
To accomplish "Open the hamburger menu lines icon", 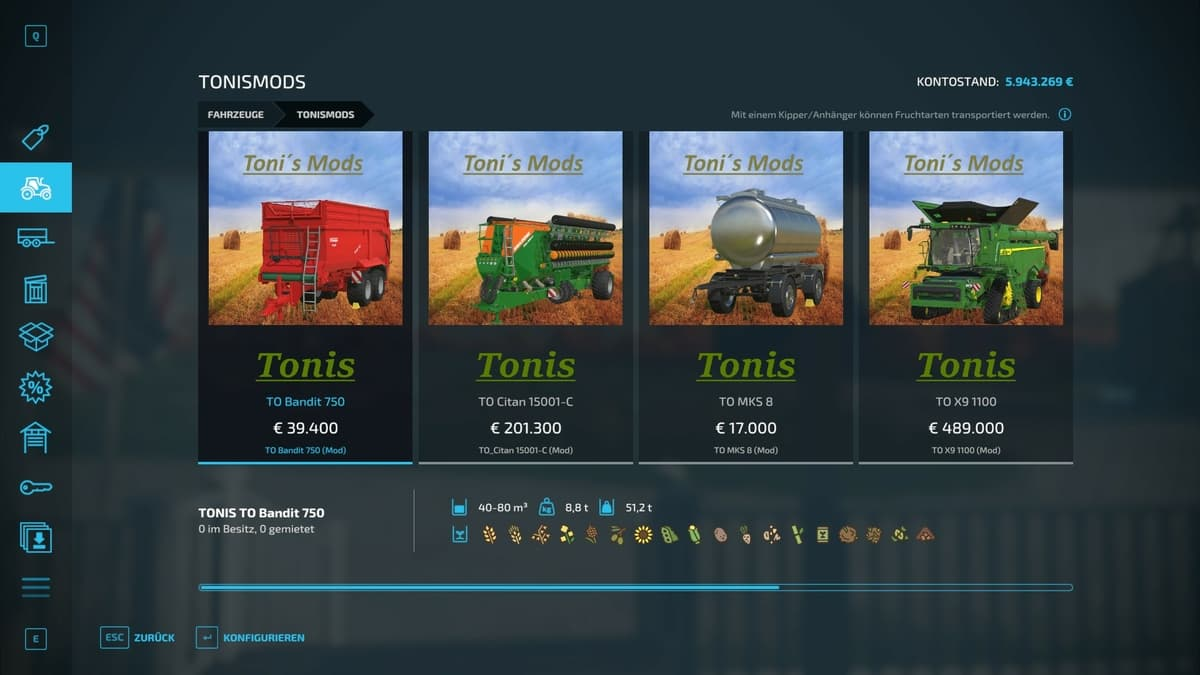I will point(36,587).
